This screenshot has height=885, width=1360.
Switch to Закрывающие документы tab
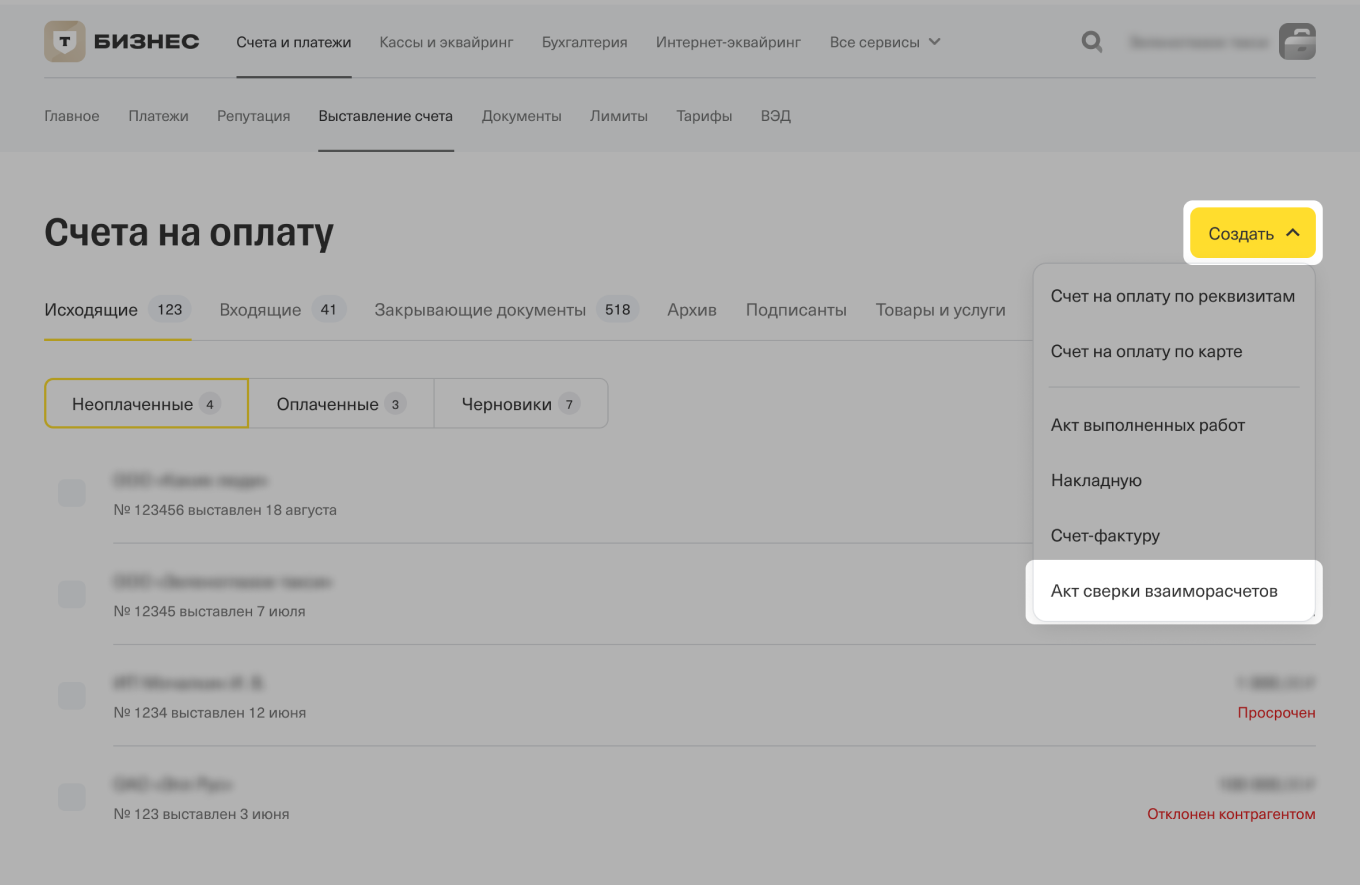pyautogui.click(x=507, y=310)
